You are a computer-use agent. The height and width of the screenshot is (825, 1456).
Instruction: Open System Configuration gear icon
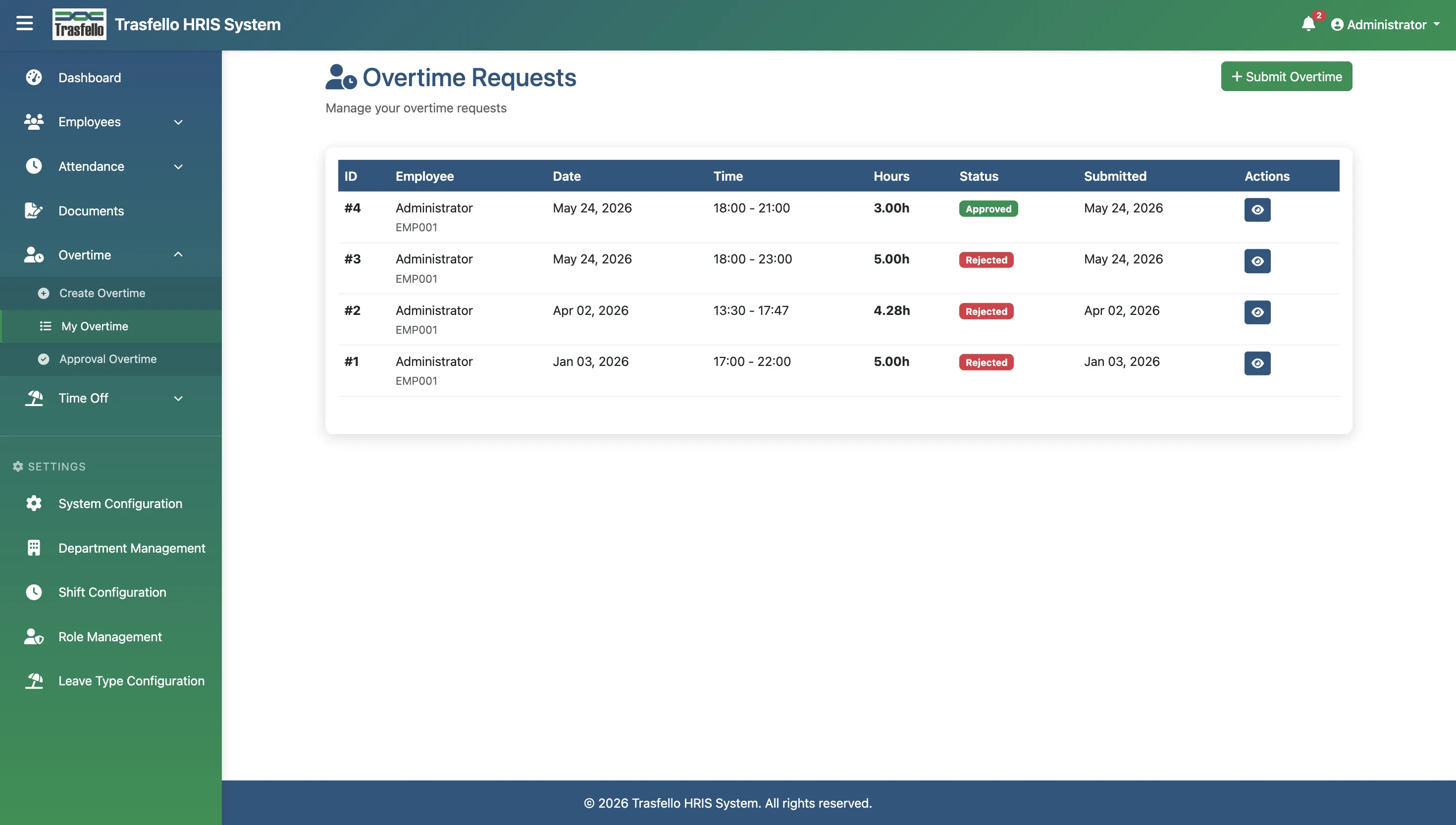point(34,504)
